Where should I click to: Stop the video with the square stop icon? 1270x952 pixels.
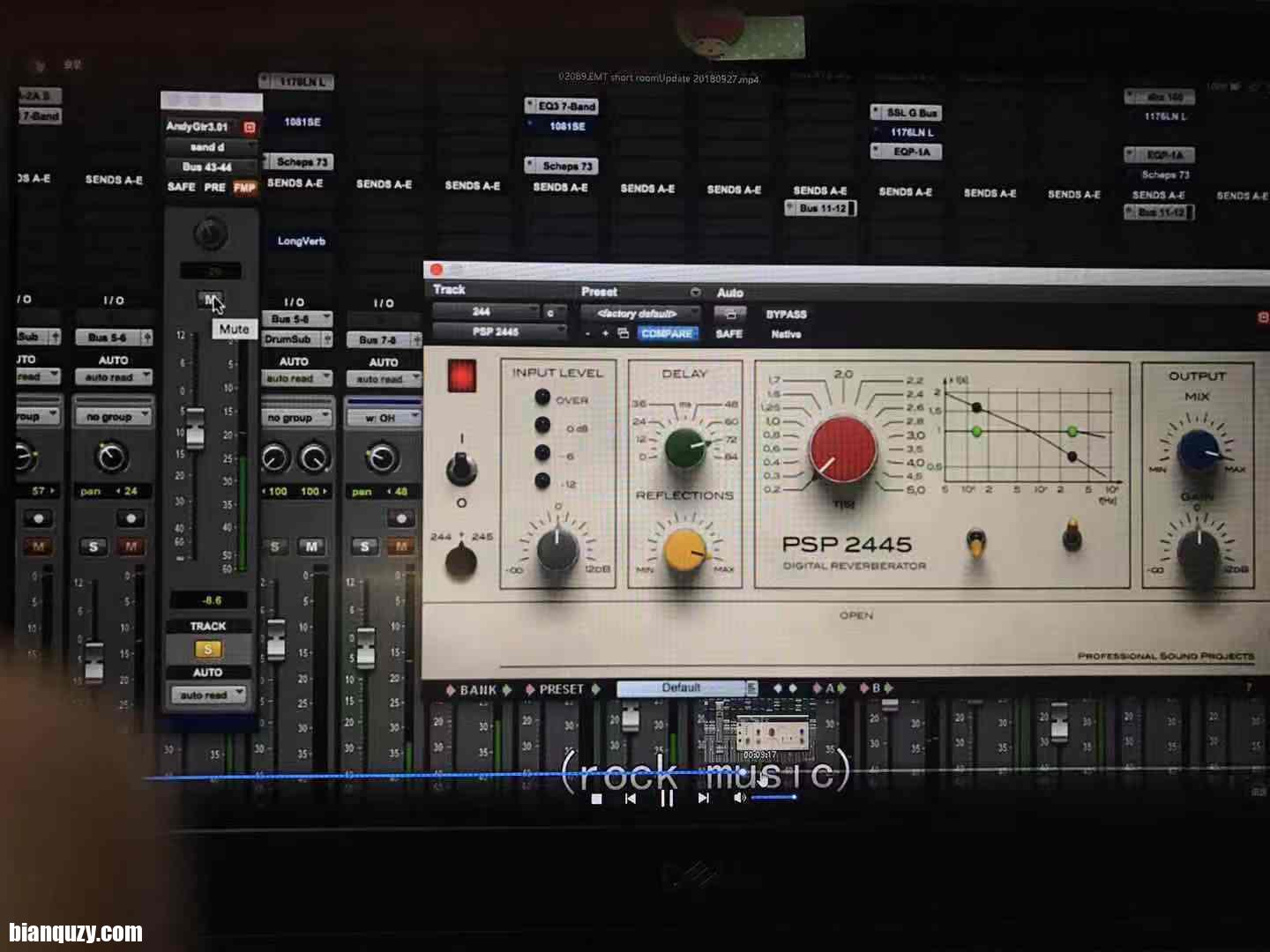pos(596,799)
